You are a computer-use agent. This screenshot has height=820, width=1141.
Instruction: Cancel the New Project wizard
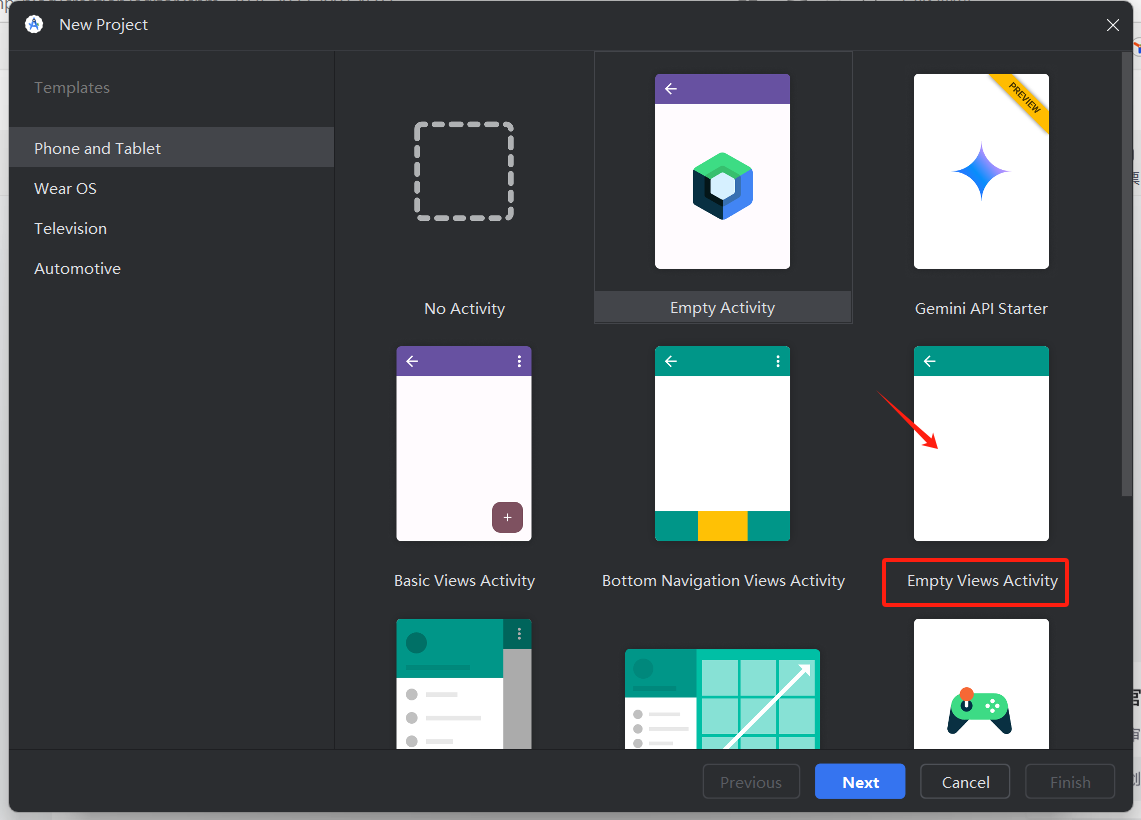[x=964, y=781]
